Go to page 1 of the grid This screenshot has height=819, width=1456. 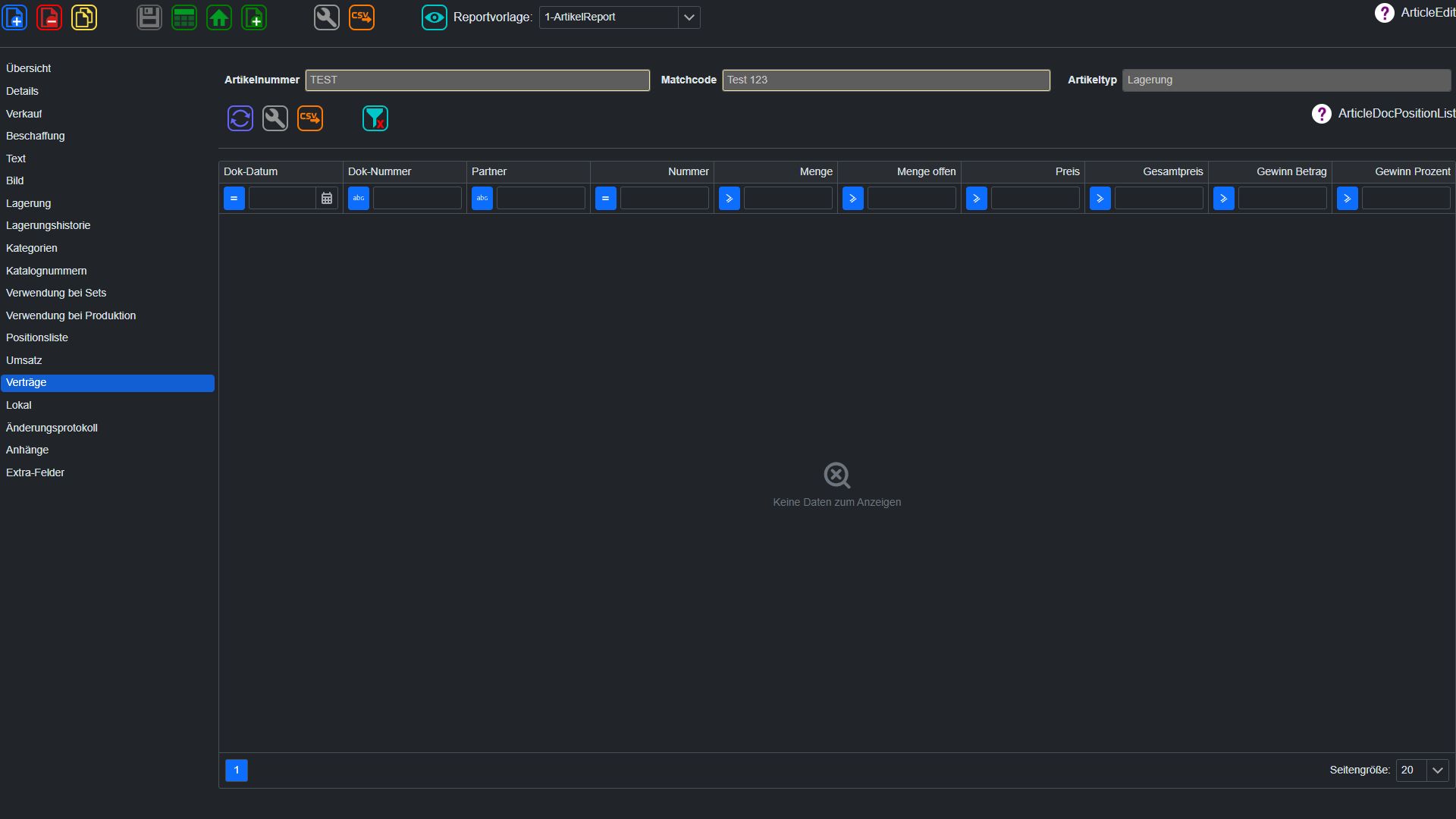coord(237,770)
